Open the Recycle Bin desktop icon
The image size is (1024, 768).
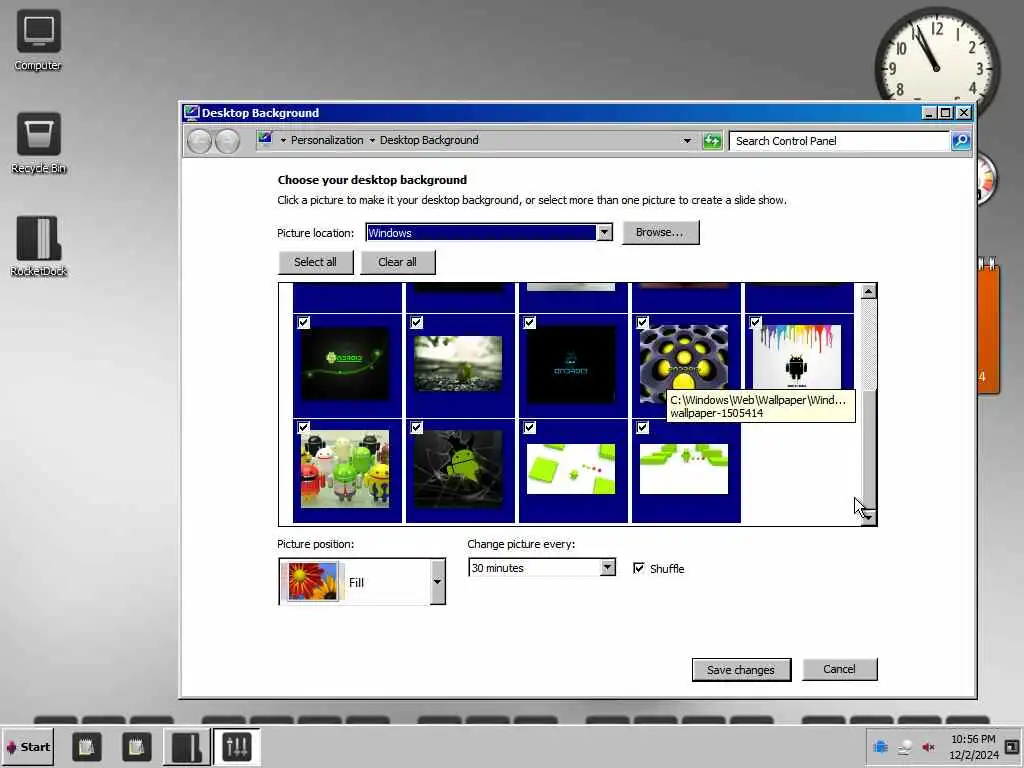[x=39, y=144]
